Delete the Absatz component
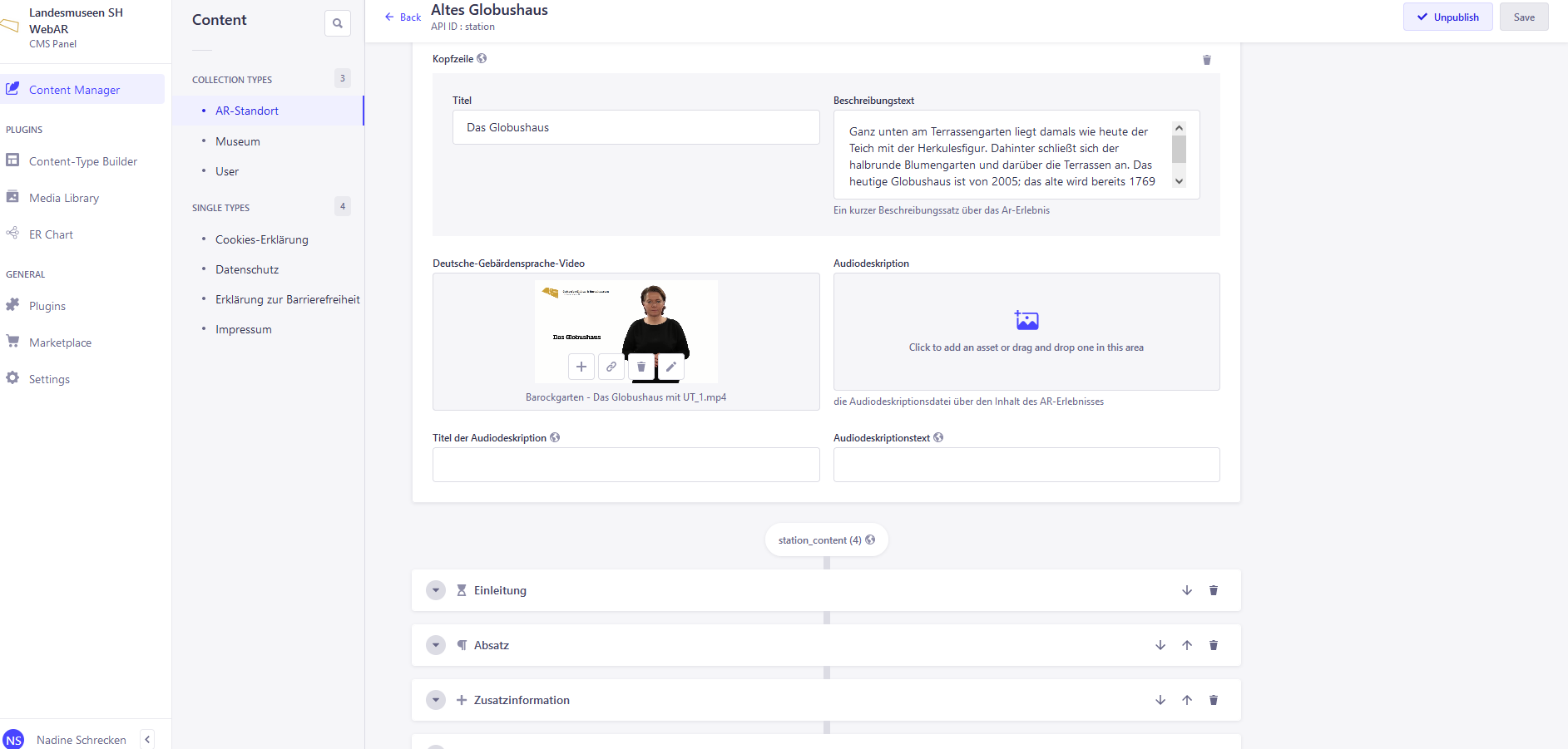Viewport: 1568px width, 749px height. pos(1214,645)
